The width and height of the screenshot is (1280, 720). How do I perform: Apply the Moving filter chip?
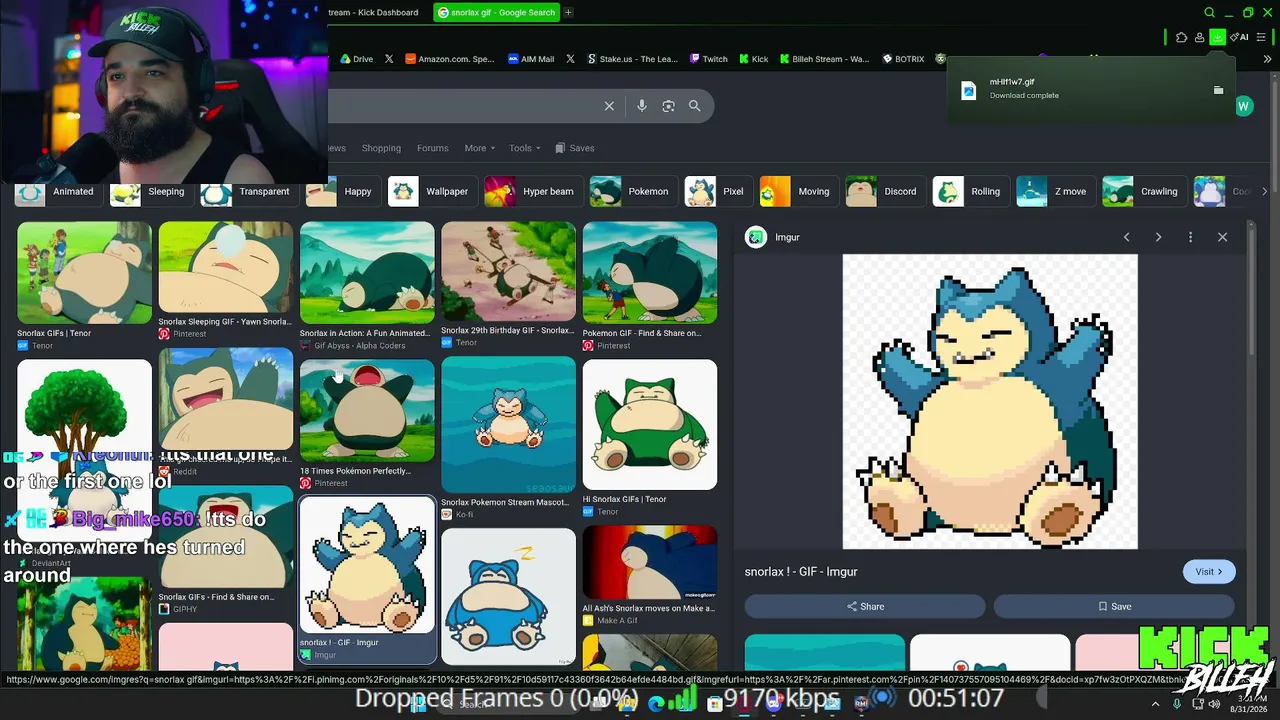pyautogui.click(x=798, y=191)
